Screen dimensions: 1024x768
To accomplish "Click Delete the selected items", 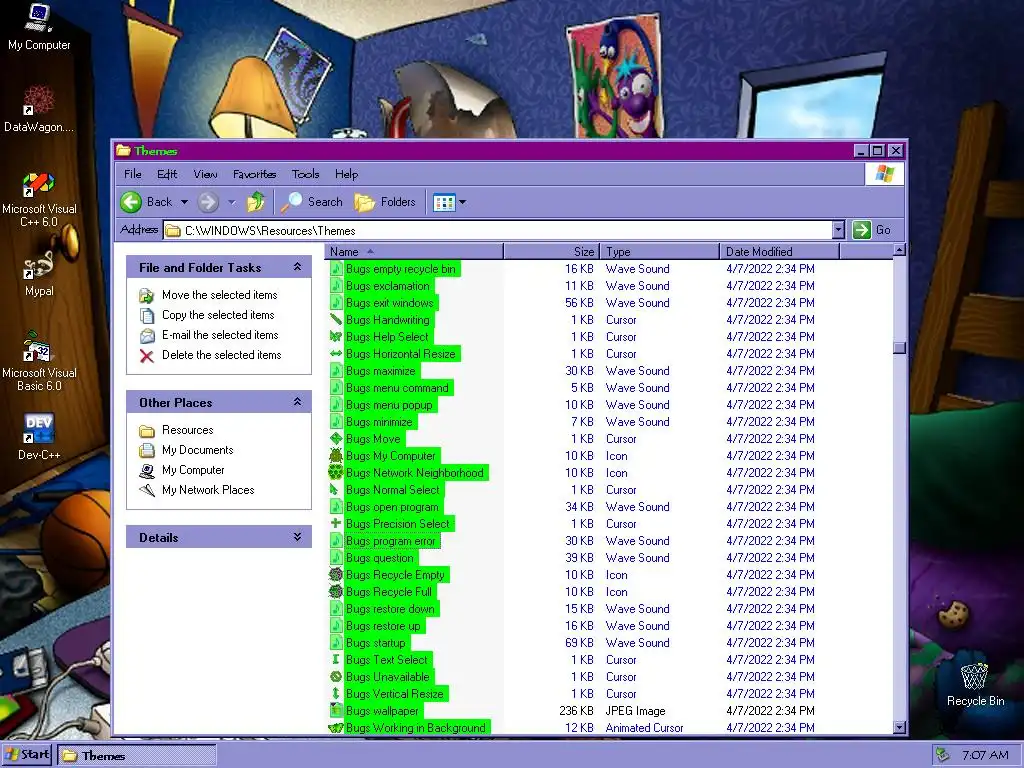I will 221,355.
